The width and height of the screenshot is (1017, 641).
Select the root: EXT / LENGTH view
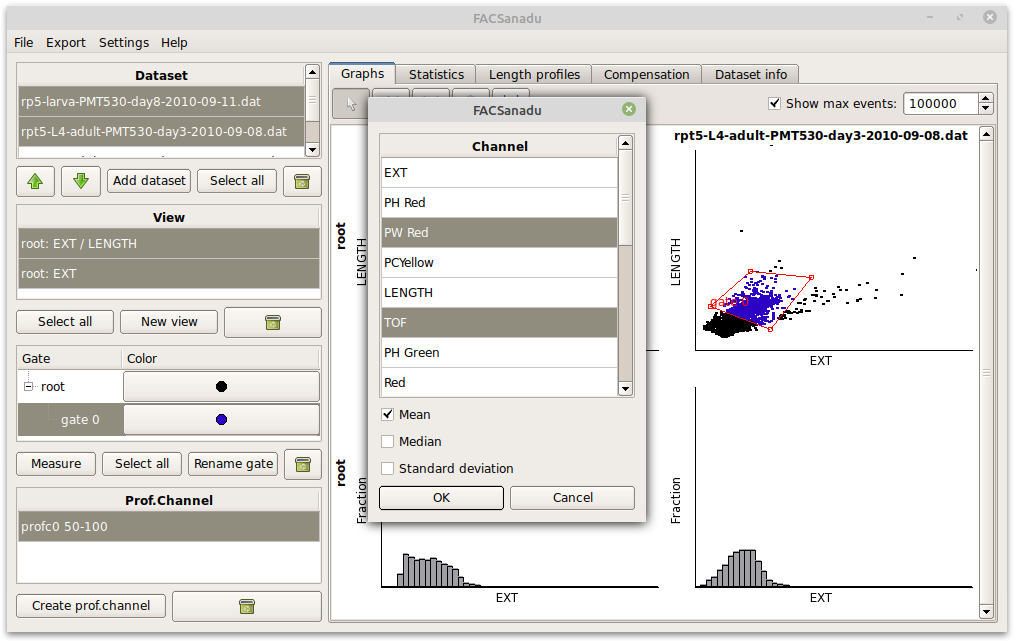(169, 244)
